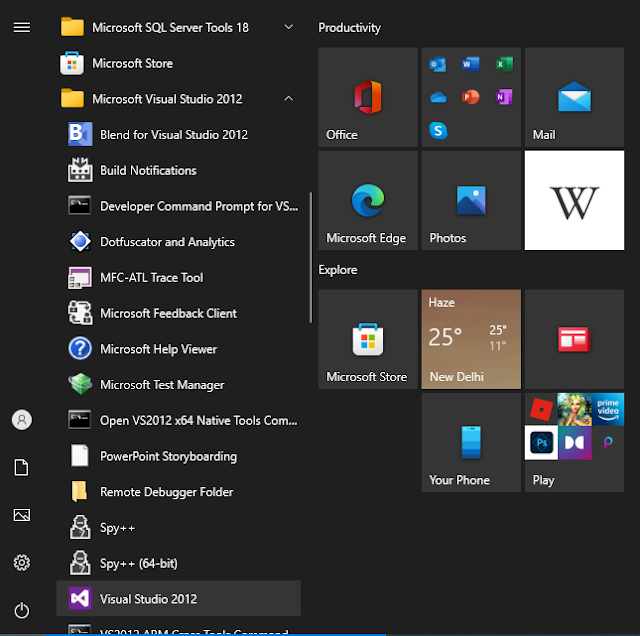The width and height of the screenshot is (640, 636).
Task: Launch Blend for Visual Studio 2012
Action: point(178,135)
